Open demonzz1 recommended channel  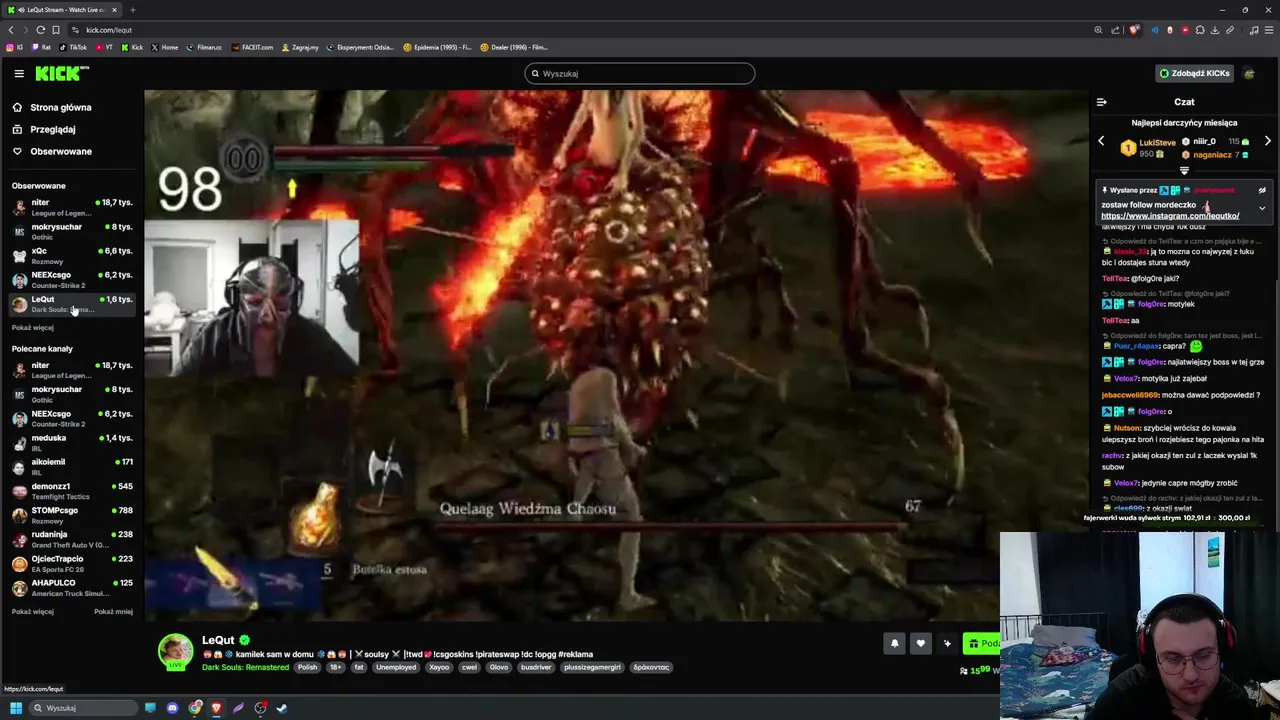pyautogui.click(x=70, y=490)
